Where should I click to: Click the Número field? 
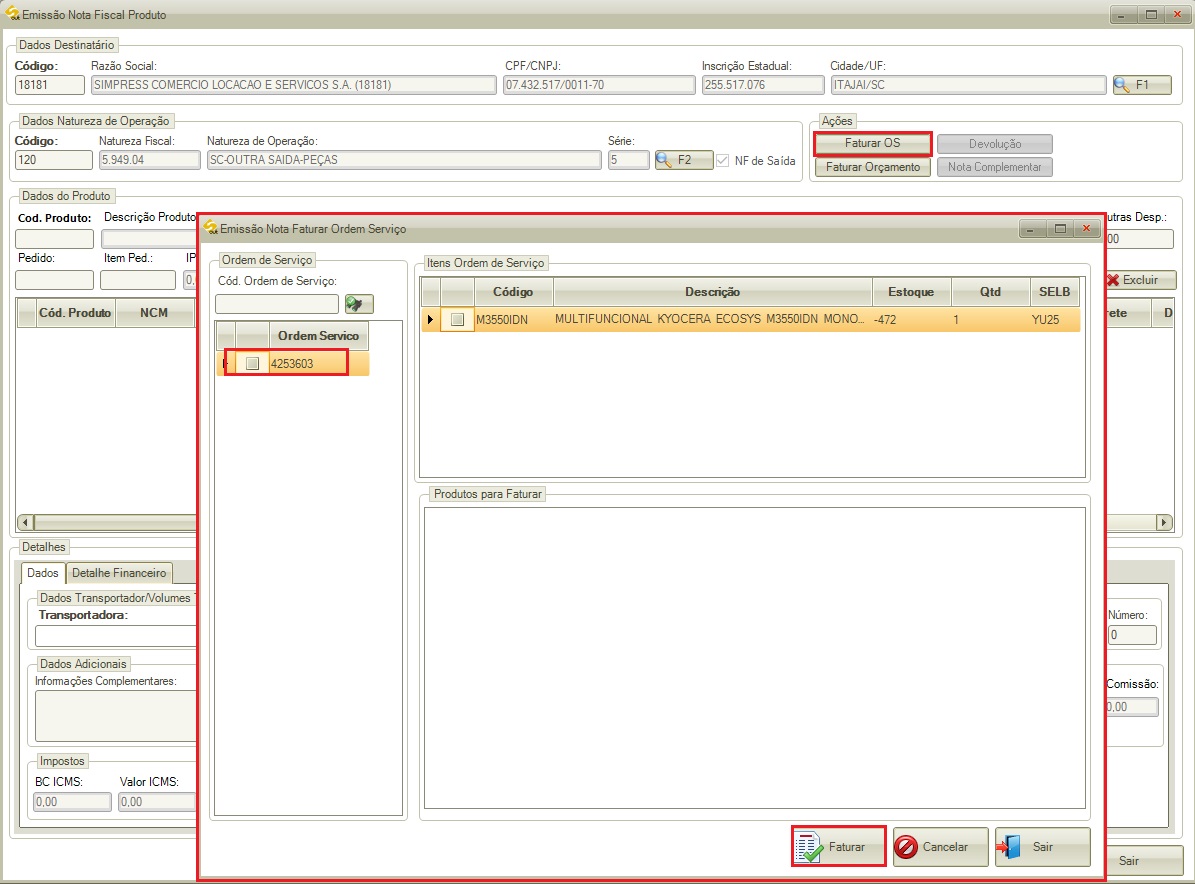[1133, 635]
